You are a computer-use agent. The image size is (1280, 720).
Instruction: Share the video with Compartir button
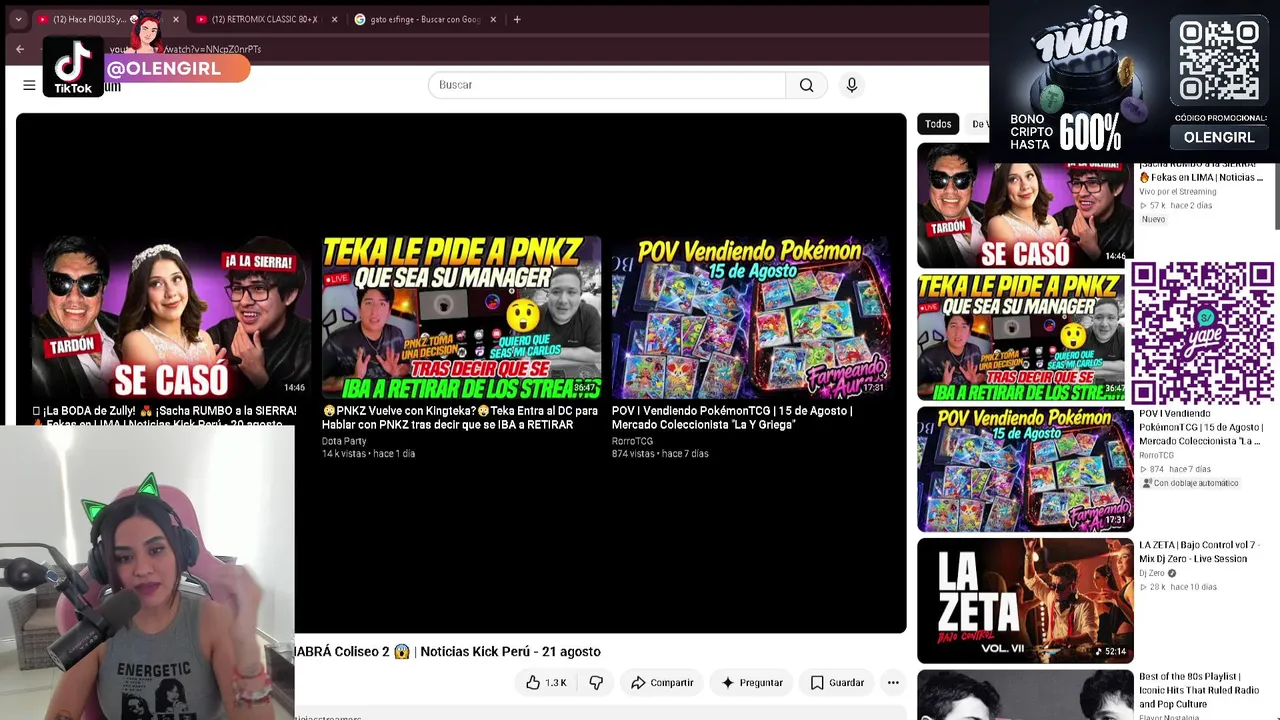point(662,682)
